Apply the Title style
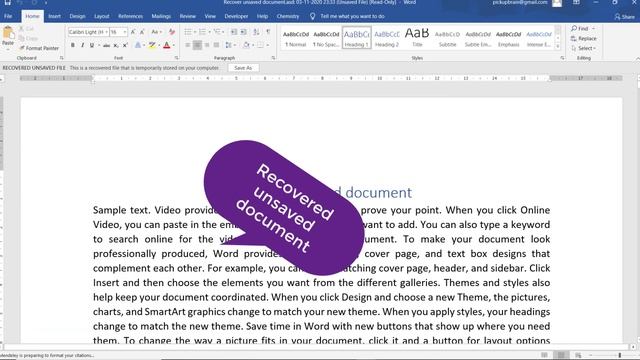Image resolution: width=640 pixels, height=360 pixels. pyautogui.click(x=417, y=38)
